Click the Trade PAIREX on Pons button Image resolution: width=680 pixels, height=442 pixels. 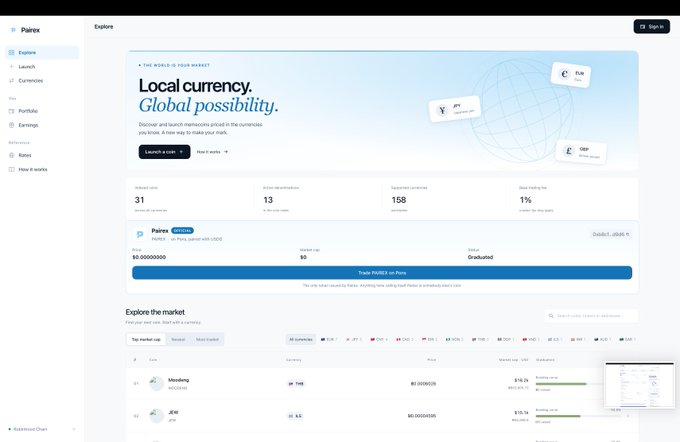tap(382, 273)
